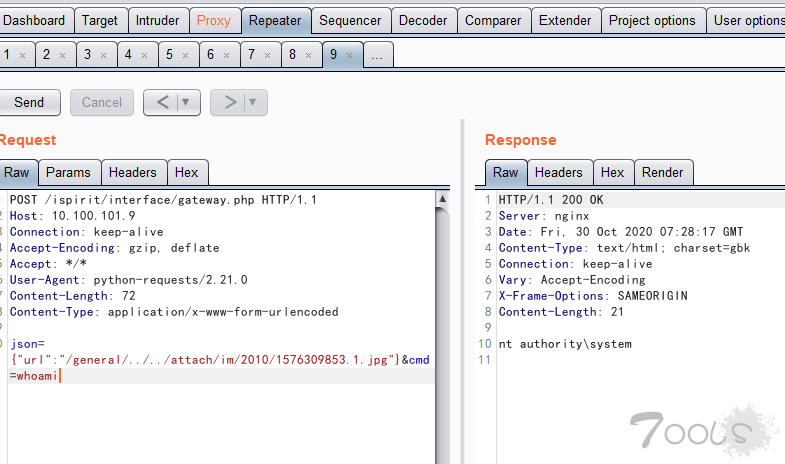
Task: Open the Project options tab
Action: coord(652,21)
